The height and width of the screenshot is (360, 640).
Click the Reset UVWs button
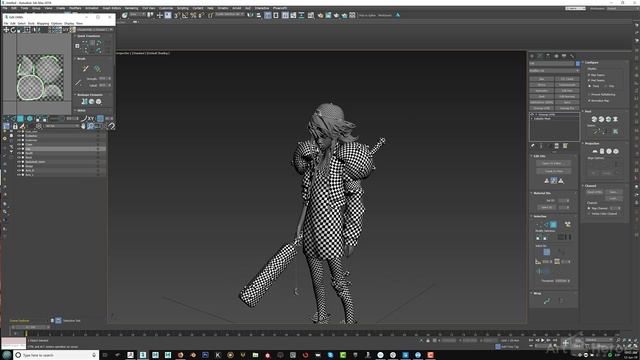[595, 192]
